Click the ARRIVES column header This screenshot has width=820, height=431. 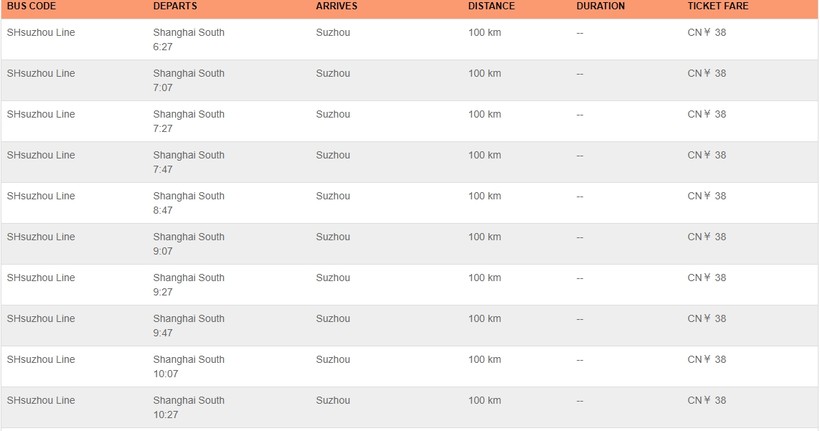tap(336, 6)
